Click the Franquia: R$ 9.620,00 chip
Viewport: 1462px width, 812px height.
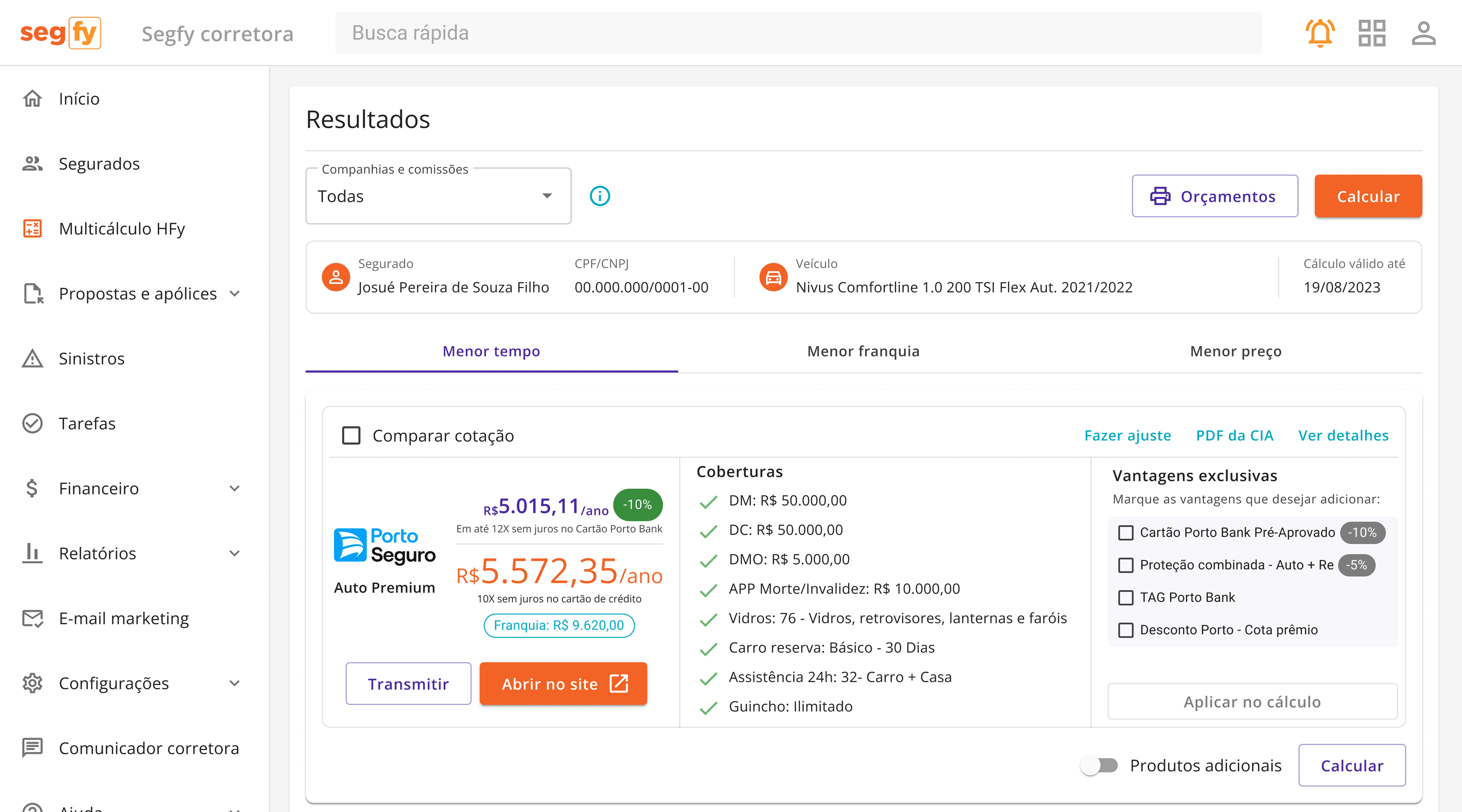pos(559,625)
